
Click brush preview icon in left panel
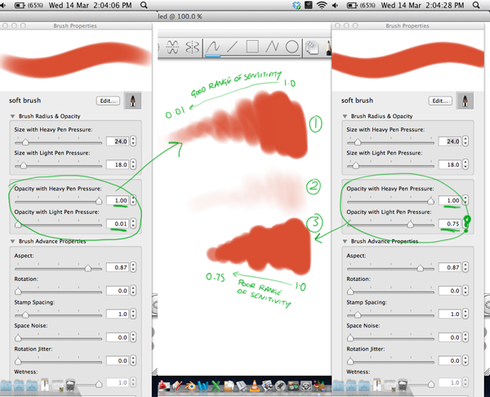tap(133, 100)
